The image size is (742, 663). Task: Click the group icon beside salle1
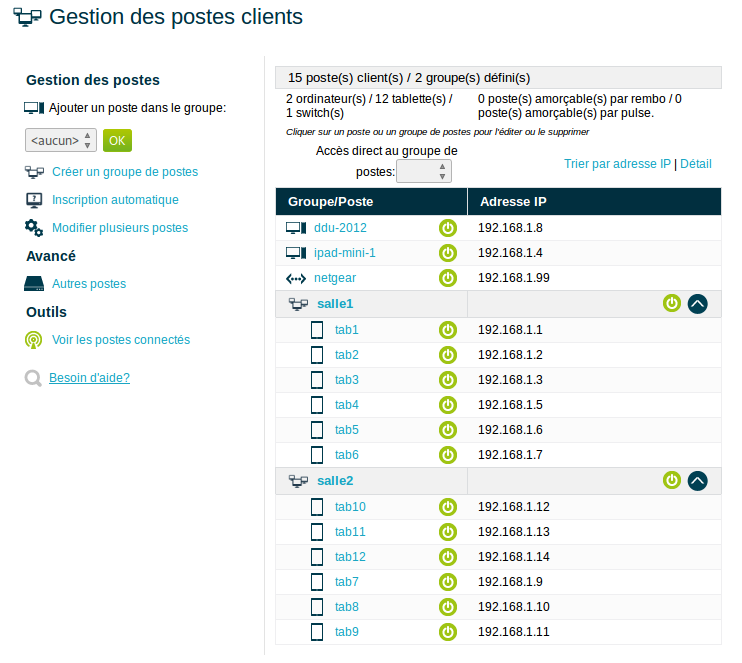298,304
